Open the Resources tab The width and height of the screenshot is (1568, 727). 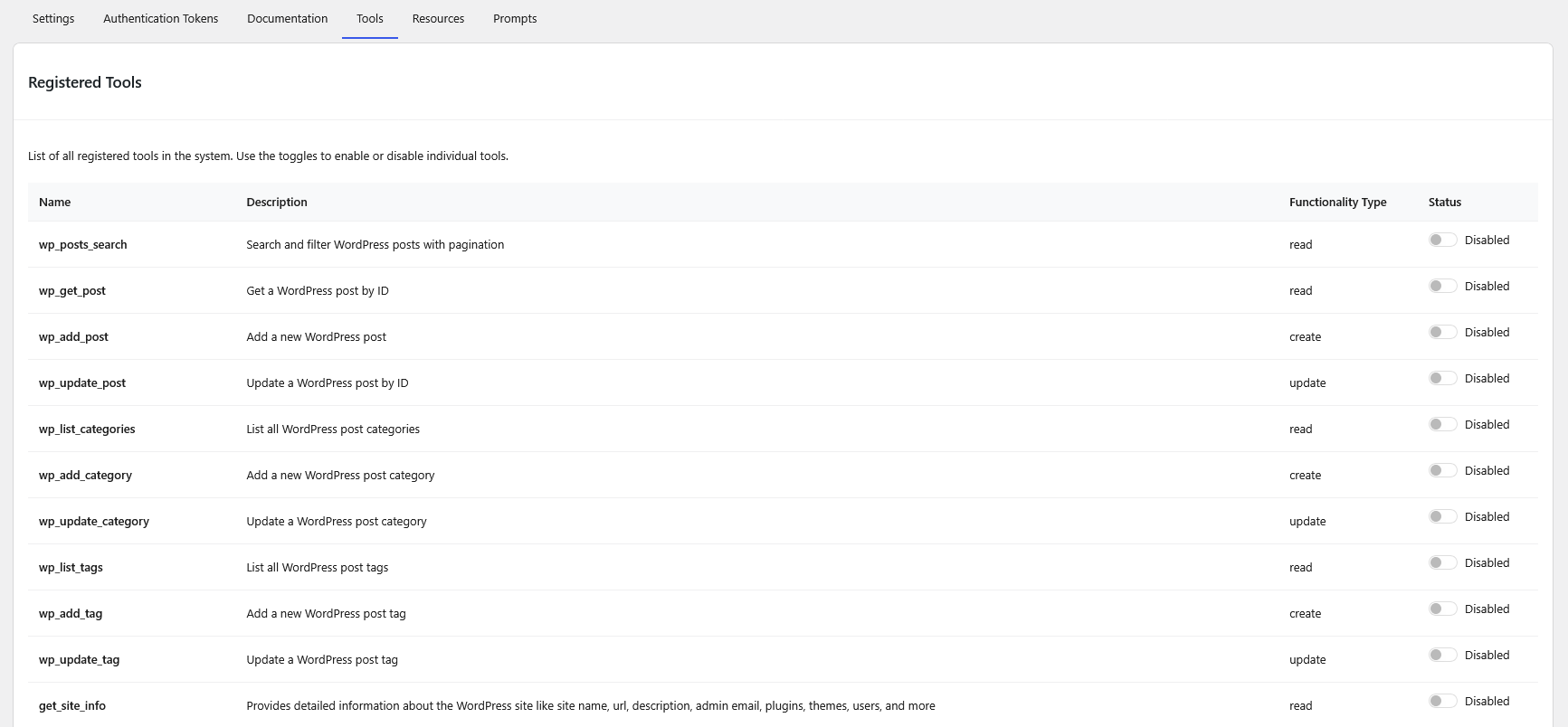[x=438, y=19]
